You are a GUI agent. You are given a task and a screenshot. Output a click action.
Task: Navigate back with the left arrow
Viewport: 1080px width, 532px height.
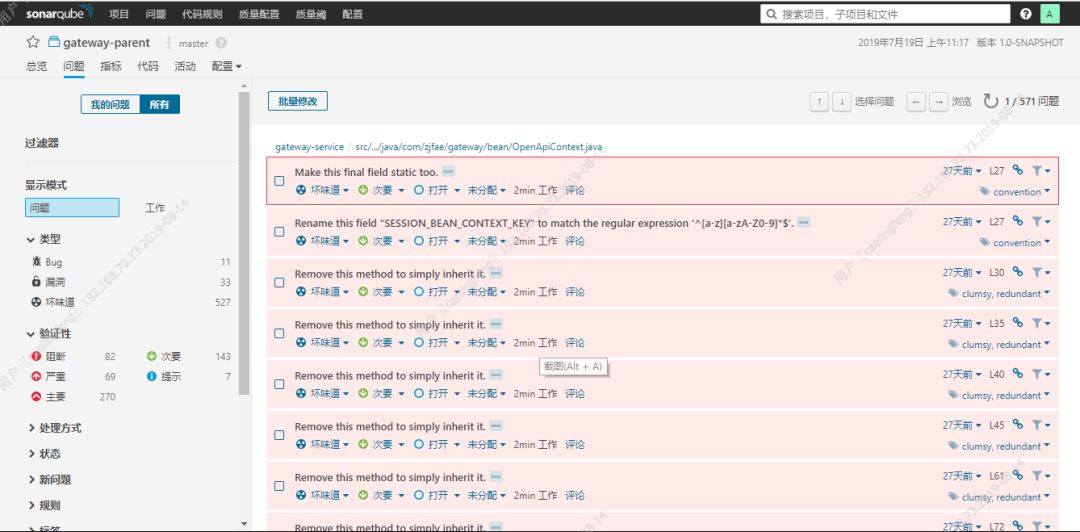coord(915,102)
